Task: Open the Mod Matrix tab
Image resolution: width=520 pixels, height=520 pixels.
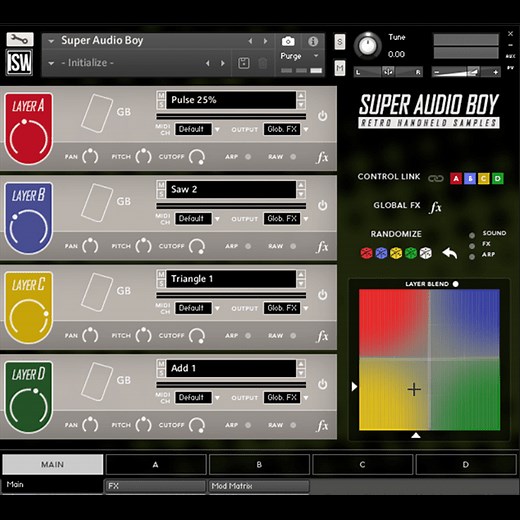Action: tap(258, 486)
